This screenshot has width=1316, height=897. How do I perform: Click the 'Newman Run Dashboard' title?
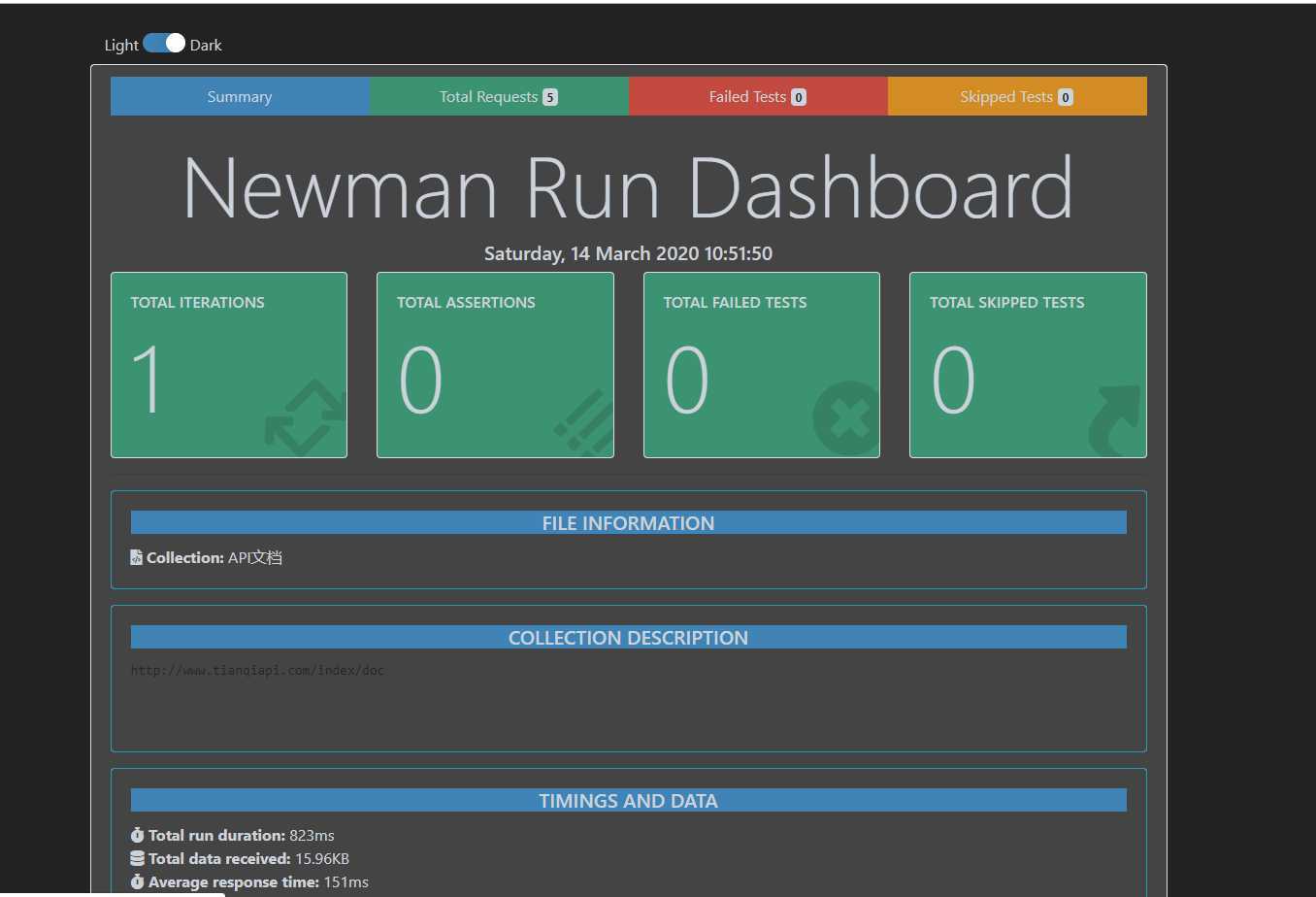pyautogui.click(x=629, y=188)
